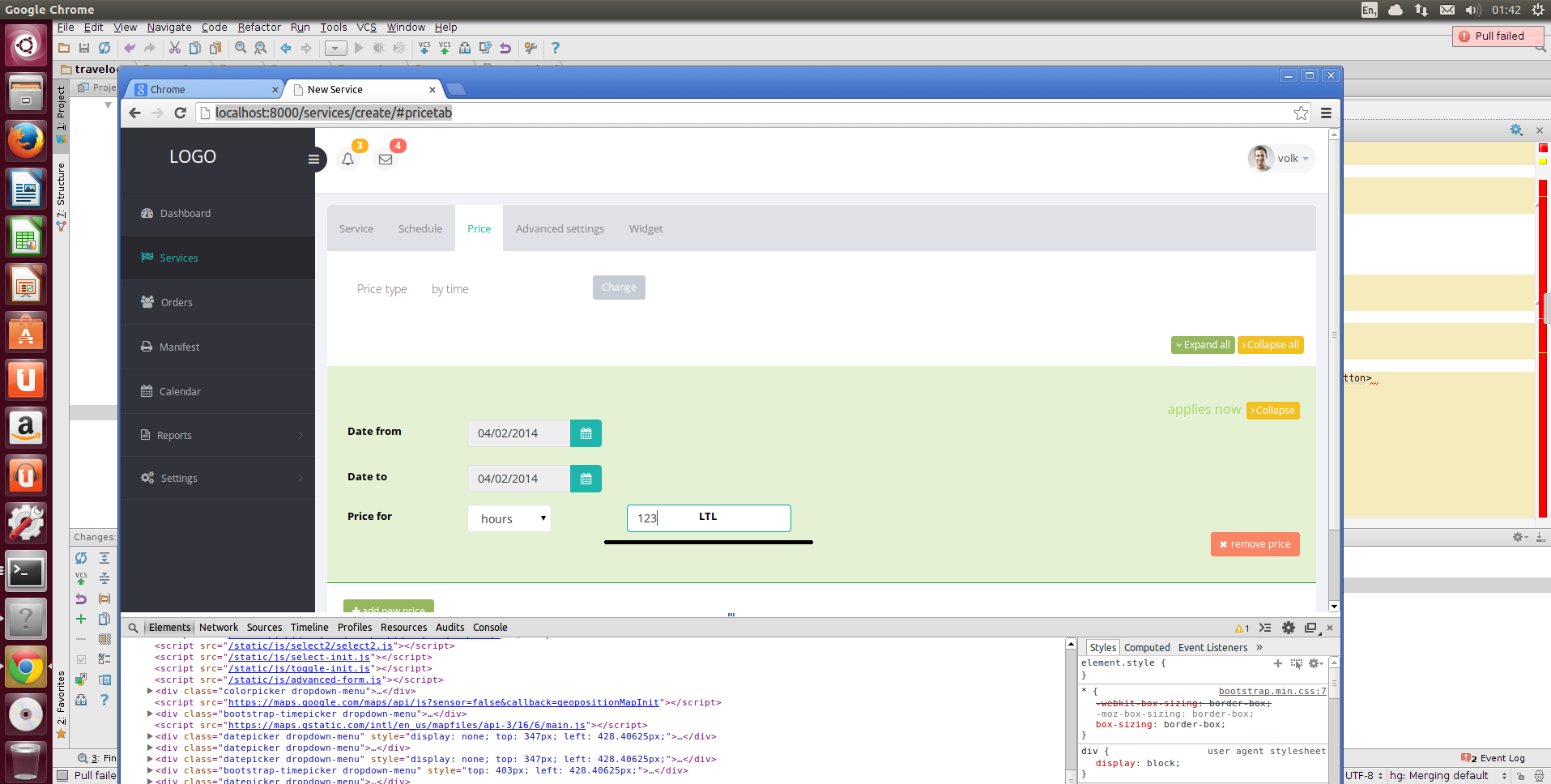The height and width of the screenshot is (784, 1551).
Task: Open DevTools settings gear
Action: point(1289,628)
